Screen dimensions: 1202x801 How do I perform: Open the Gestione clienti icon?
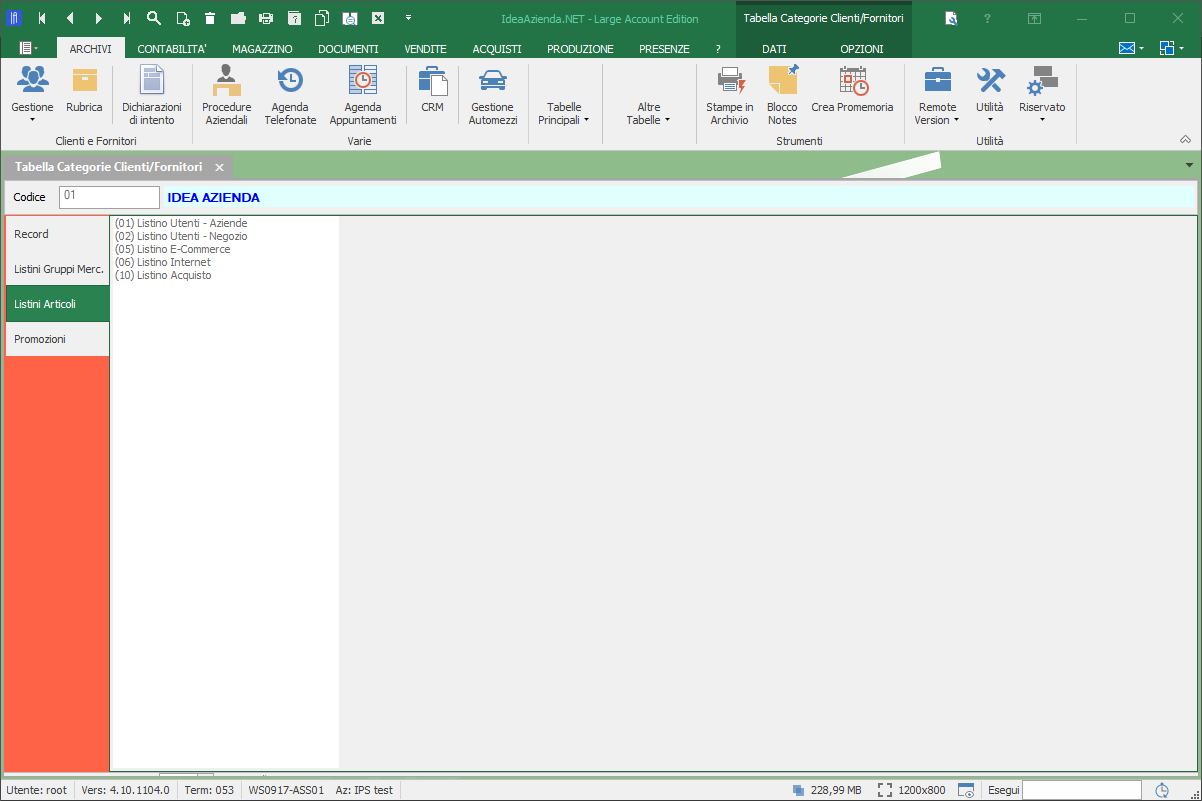tap(32, 94)
